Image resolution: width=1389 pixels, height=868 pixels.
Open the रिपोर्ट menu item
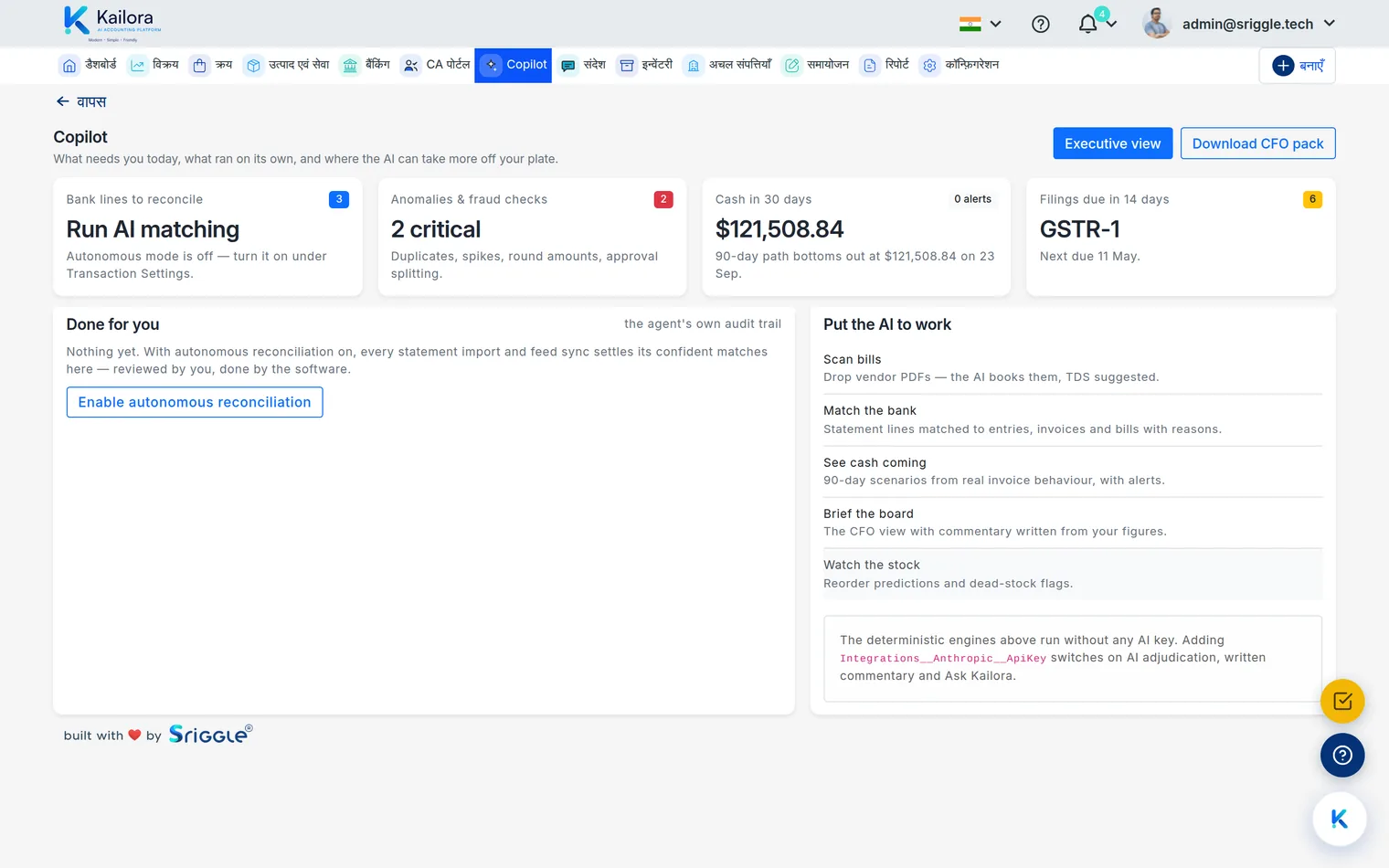click(x=885, y=65)
